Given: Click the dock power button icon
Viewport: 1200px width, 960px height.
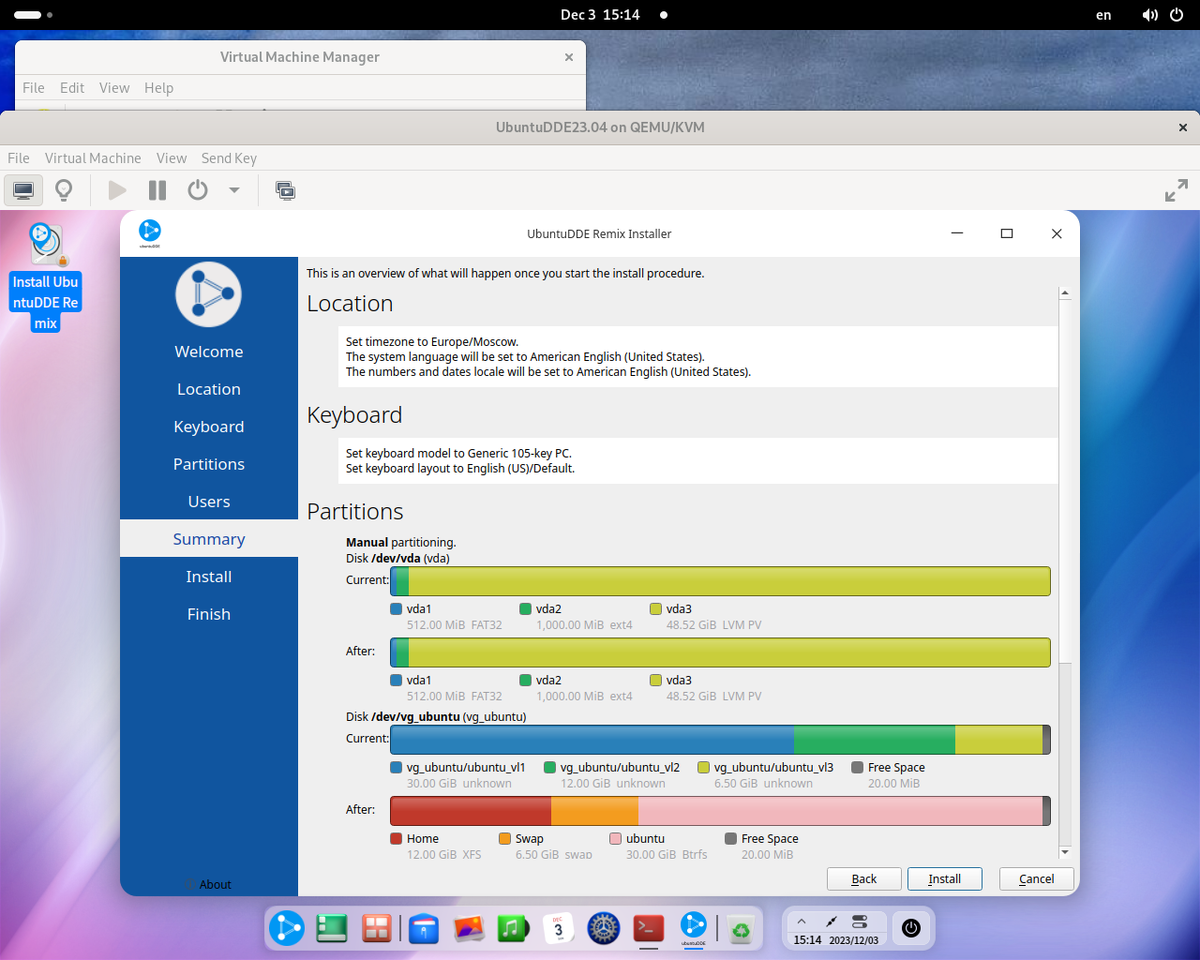Looking at the screenshot, I should (x=910, y=928).
